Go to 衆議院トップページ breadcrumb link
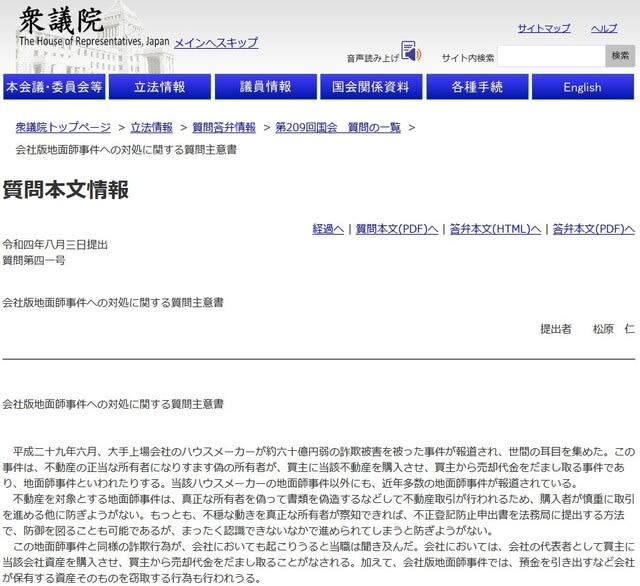640x586 pixels. pos(63,127)
